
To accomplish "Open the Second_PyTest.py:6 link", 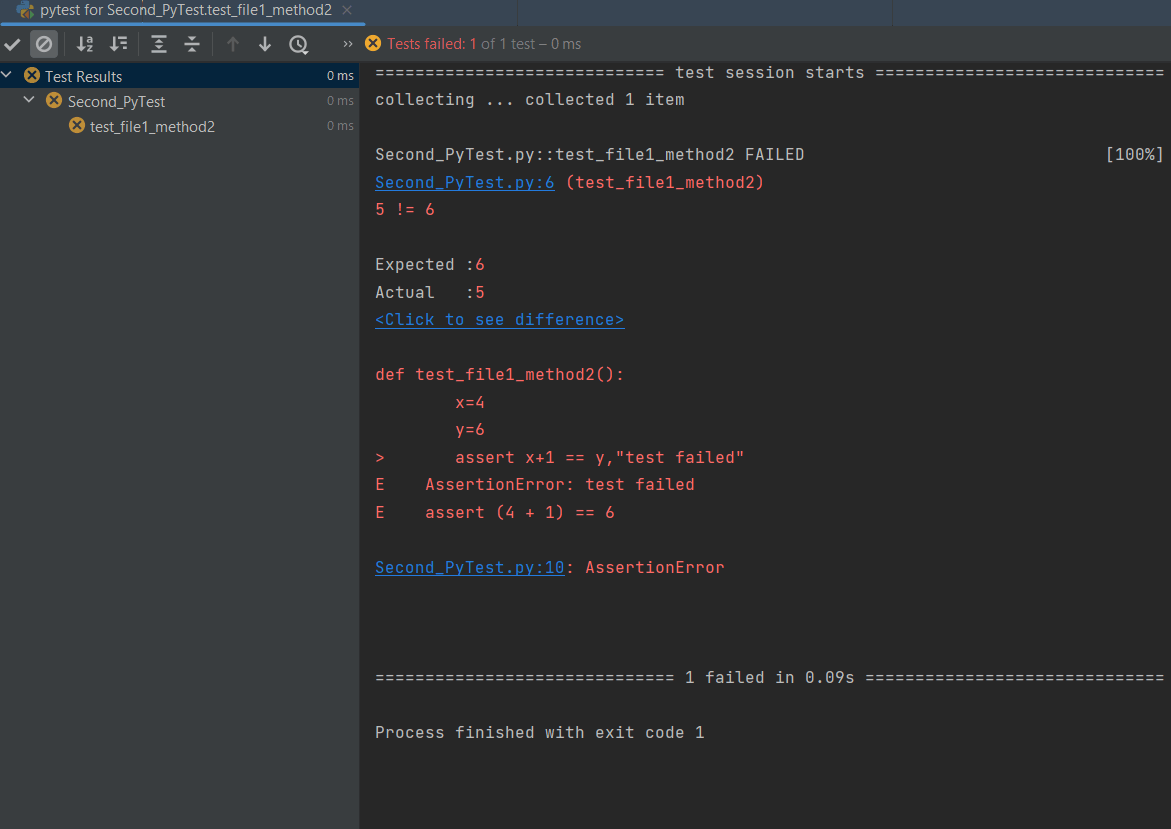I will coord(464,182).
